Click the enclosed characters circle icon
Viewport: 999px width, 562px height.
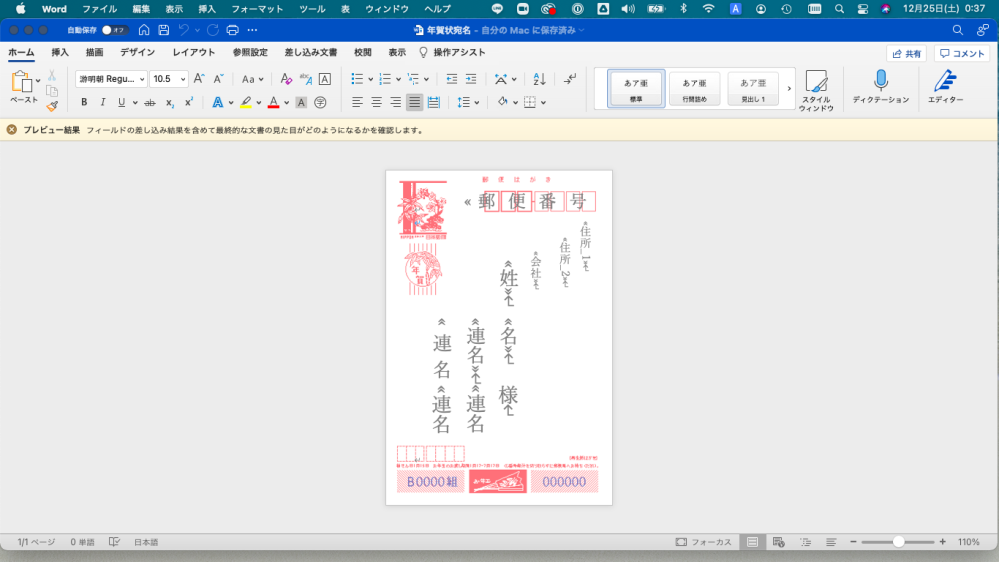click(320, 103)
